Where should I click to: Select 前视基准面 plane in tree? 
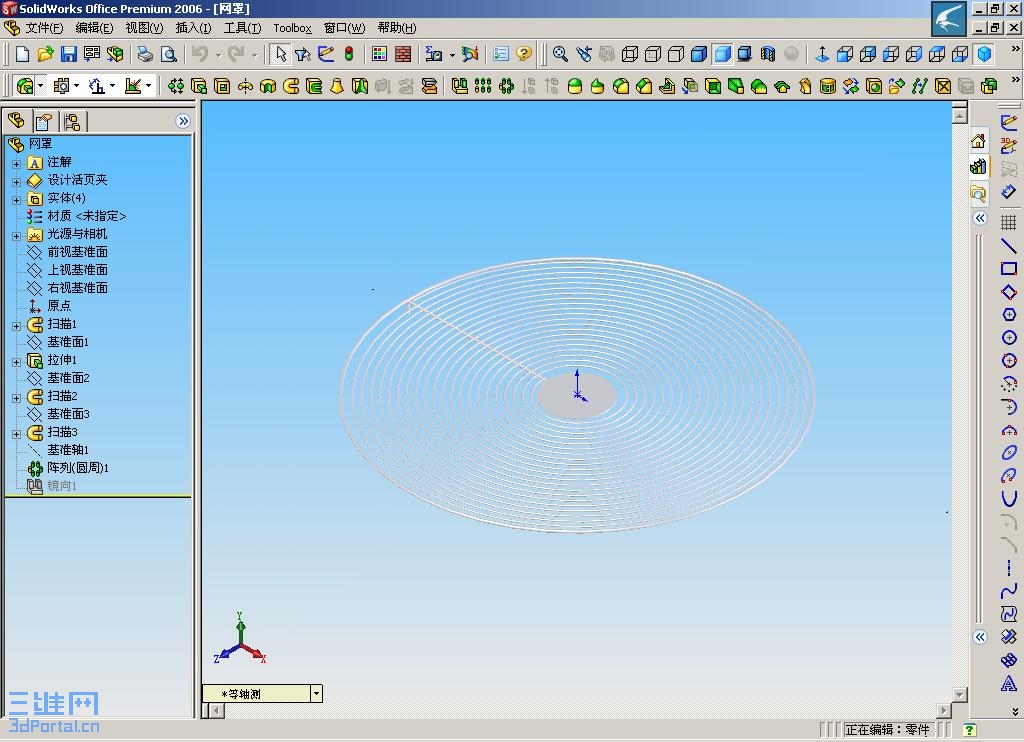pyautogui.click(x=77, y=252)
